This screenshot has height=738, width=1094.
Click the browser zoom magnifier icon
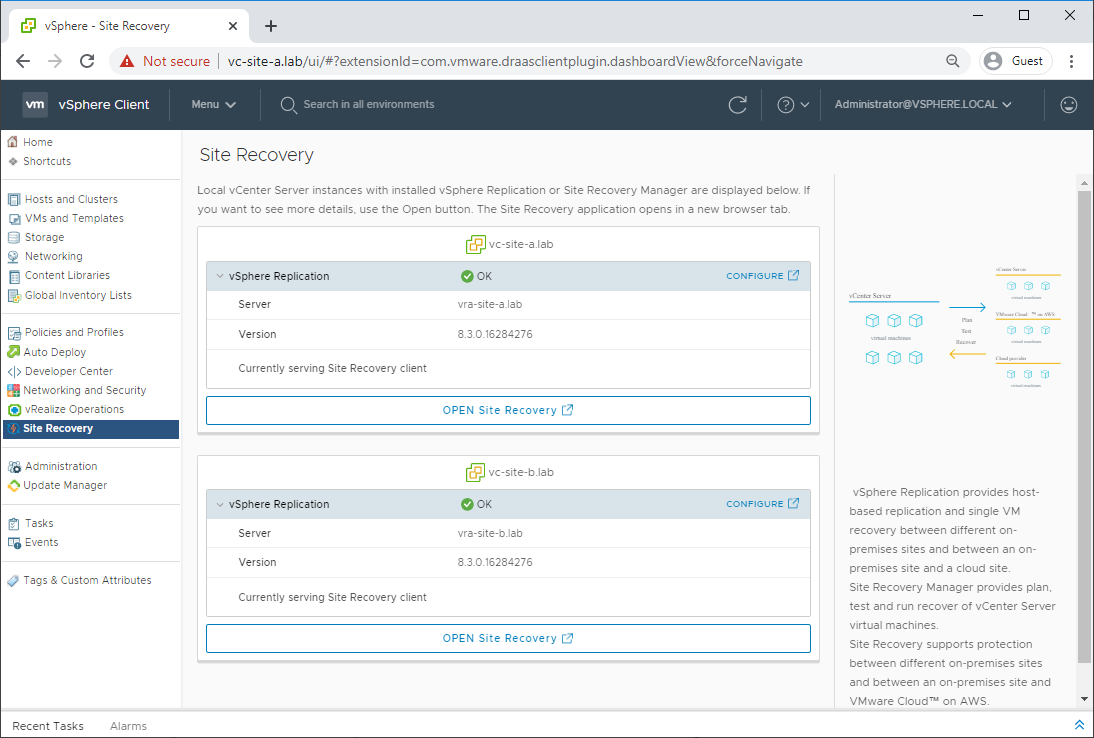(x=952, y=61)
